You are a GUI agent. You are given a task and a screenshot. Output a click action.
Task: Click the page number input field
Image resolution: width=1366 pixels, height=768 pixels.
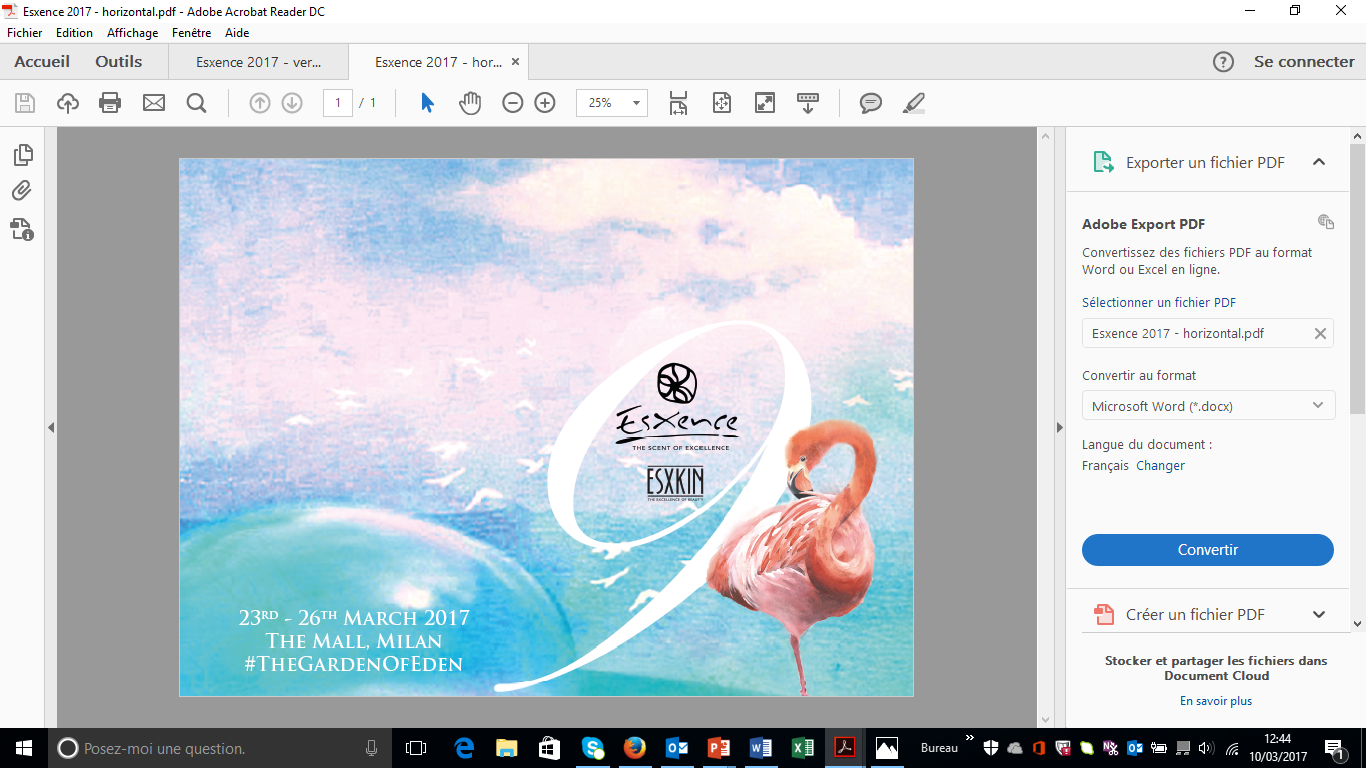[x=338, y=103]
